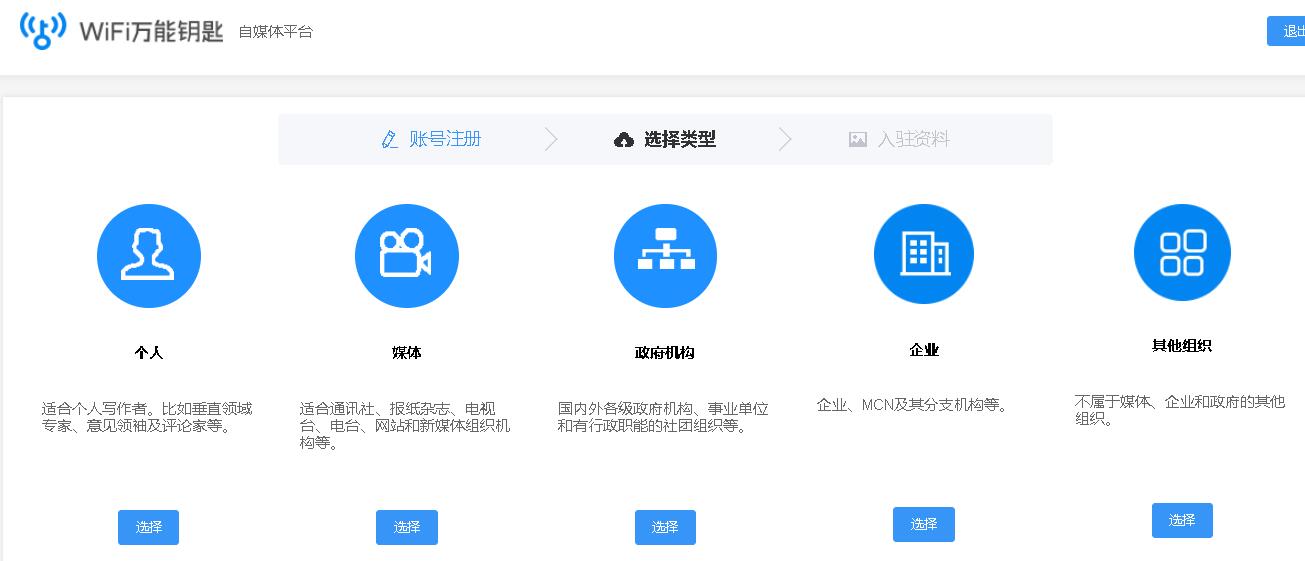Click the 自媒体平台 header text
Viewport: 1305px width, 561px height.
275,32
